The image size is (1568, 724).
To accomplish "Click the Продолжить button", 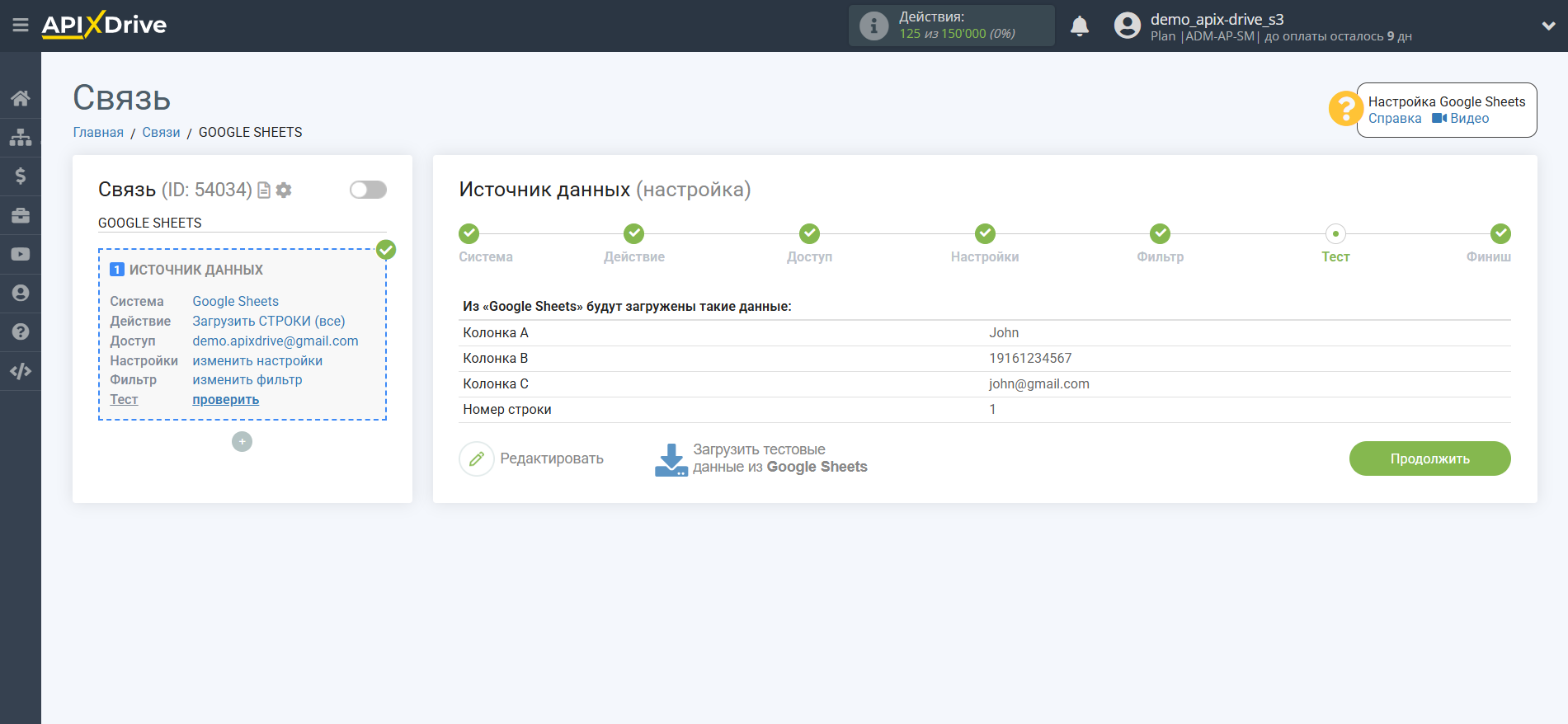I will (x=1429, y=458).
